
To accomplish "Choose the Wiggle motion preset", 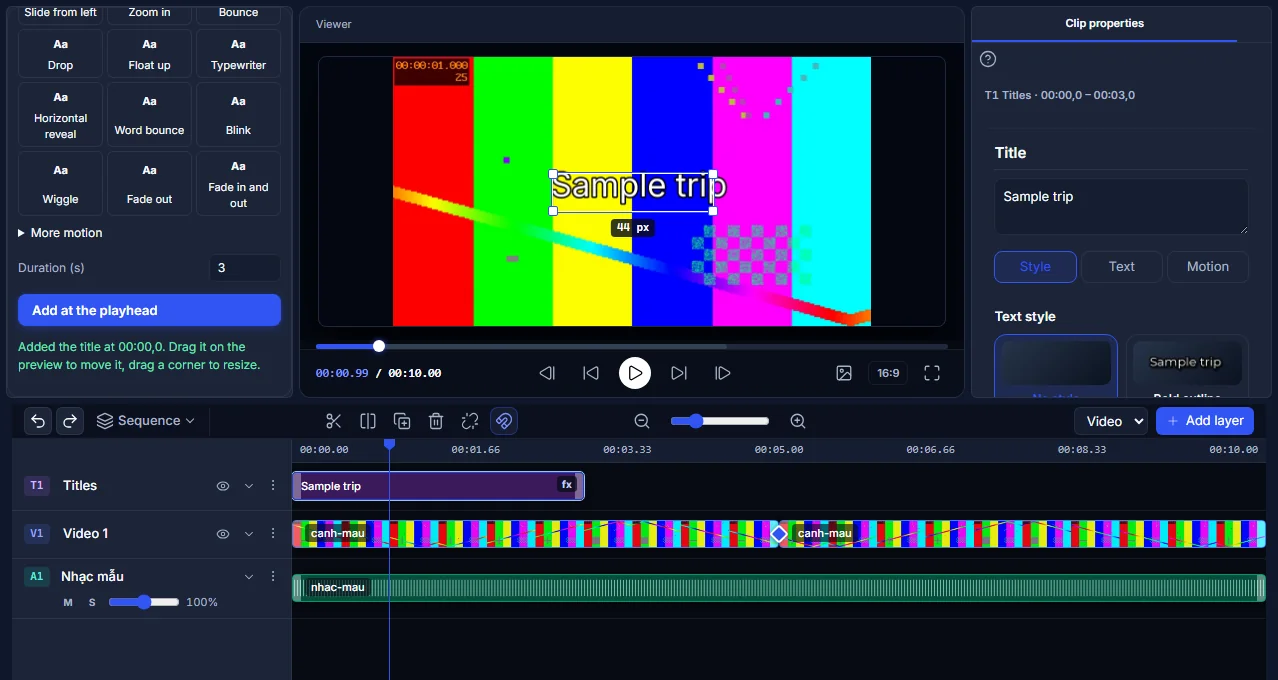I will tap(60, 183).
